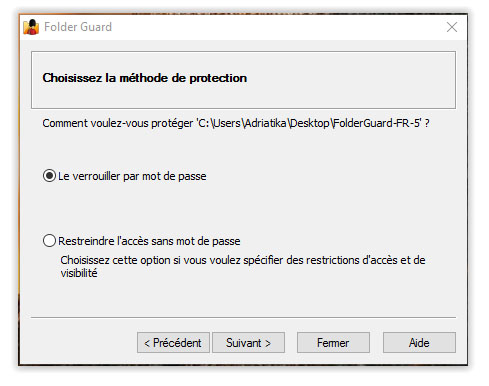Viewport: 489px width, 386px height.
Task: Click the horizontal separator above the buttons
Action: click(x=243, y=317)
